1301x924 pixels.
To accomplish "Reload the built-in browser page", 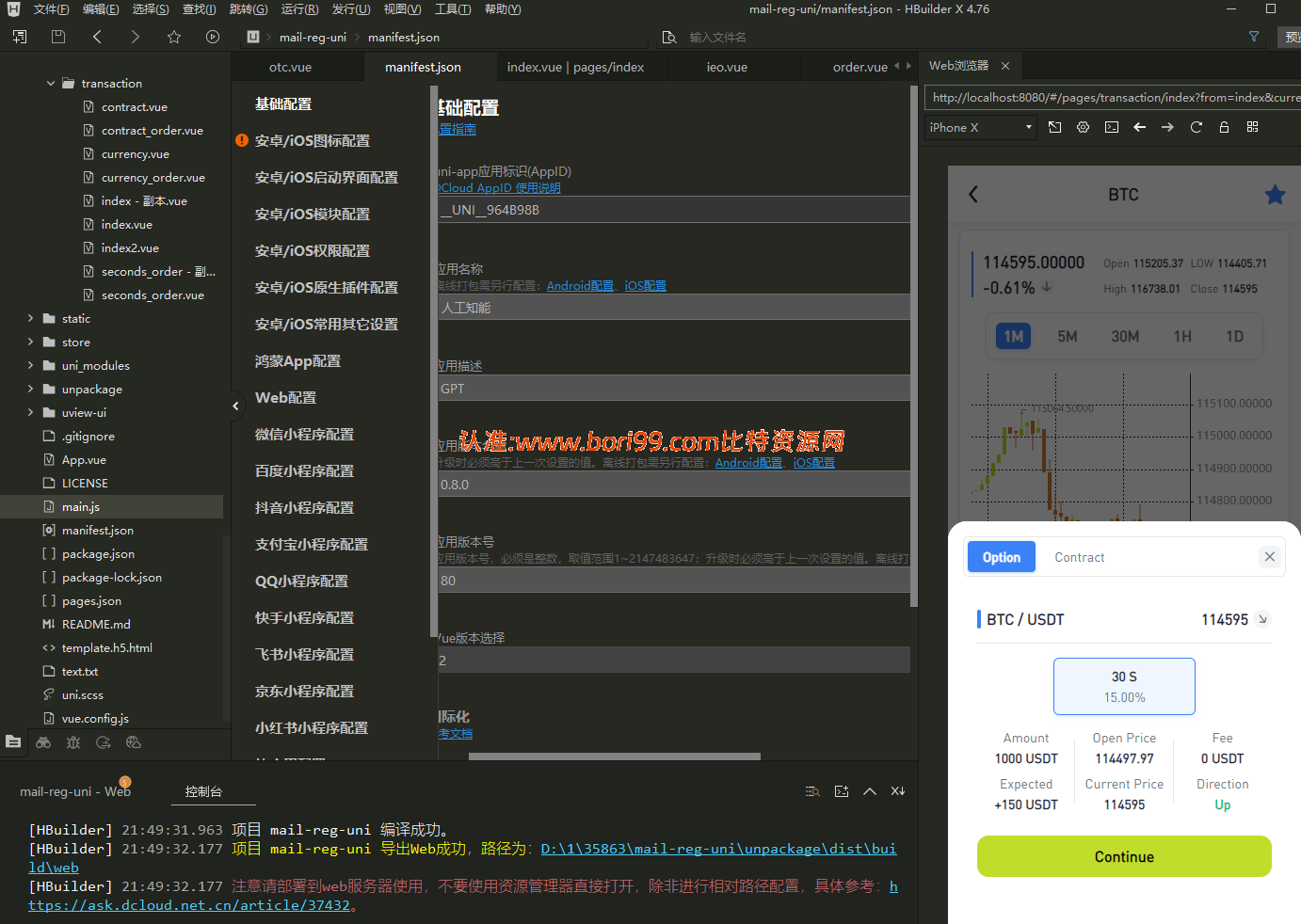I will 1197,127.
